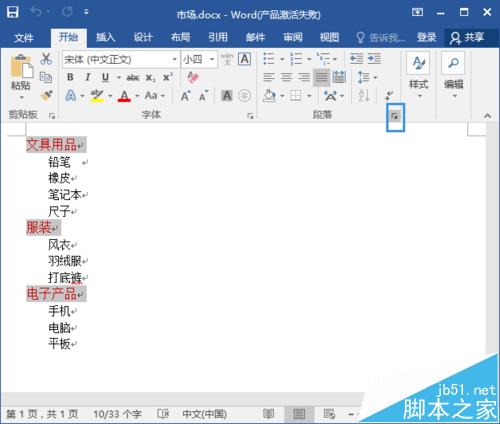Screen dimensions: 500x424
Task: Open the 字体 dialog launcher
Action: click(x=250, y=116)
